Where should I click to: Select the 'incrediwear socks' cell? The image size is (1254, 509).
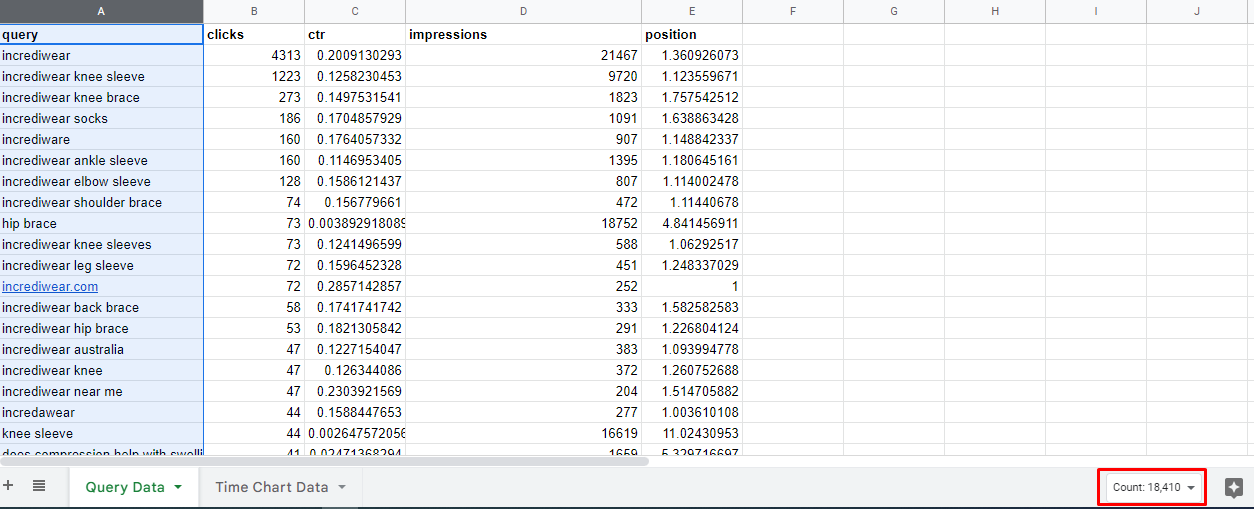coord(102,118)
